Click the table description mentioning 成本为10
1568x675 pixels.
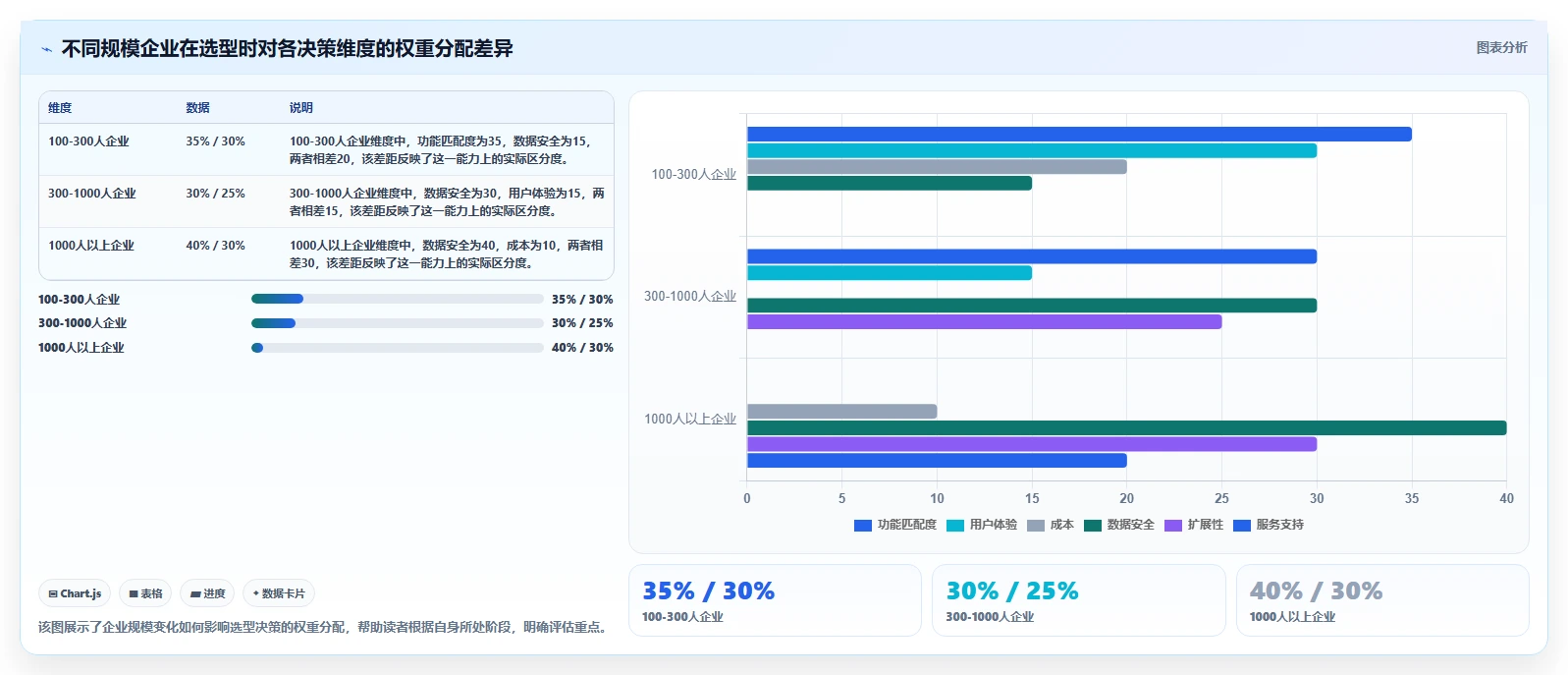click(446, 254)
